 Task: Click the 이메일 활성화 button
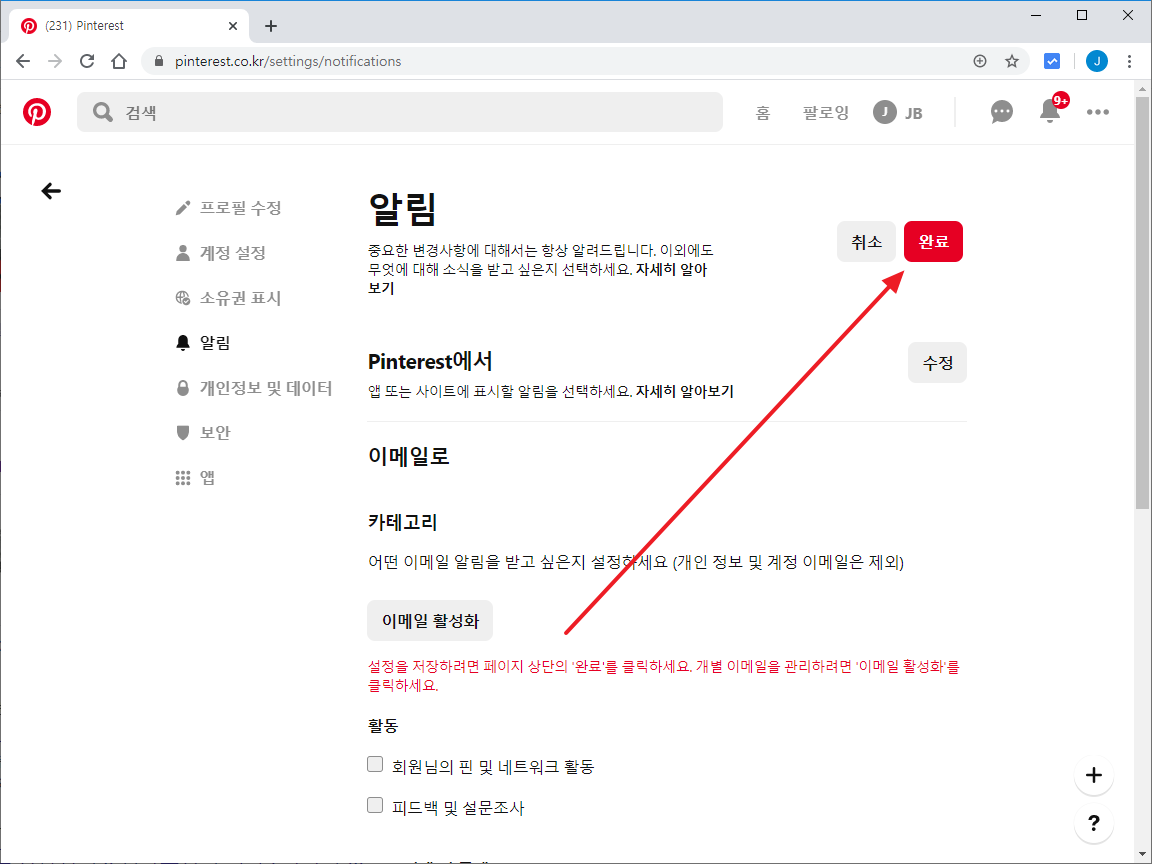coord(430,621)
